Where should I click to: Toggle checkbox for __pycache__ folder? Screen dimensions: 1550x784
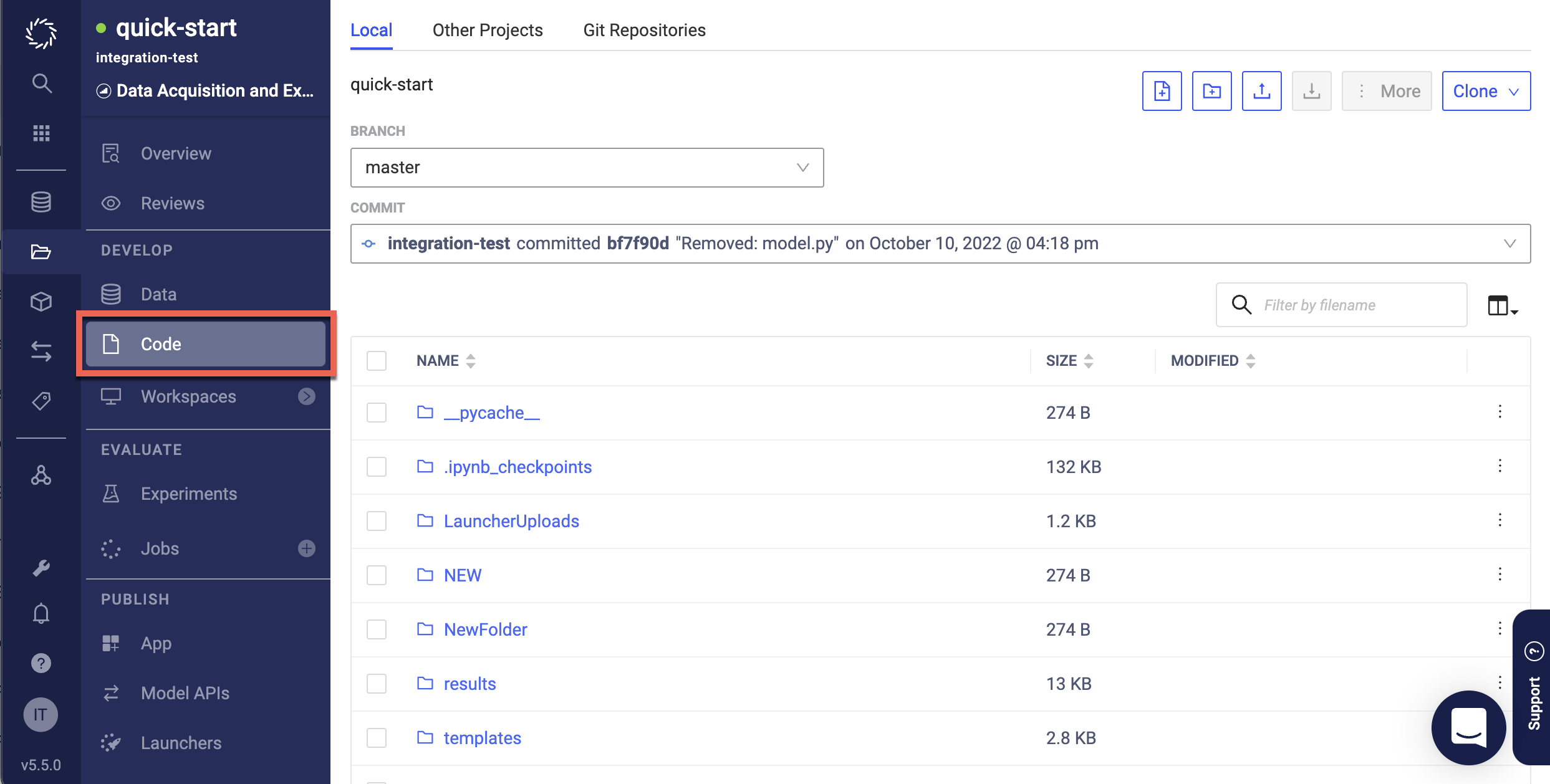(377, 413)
